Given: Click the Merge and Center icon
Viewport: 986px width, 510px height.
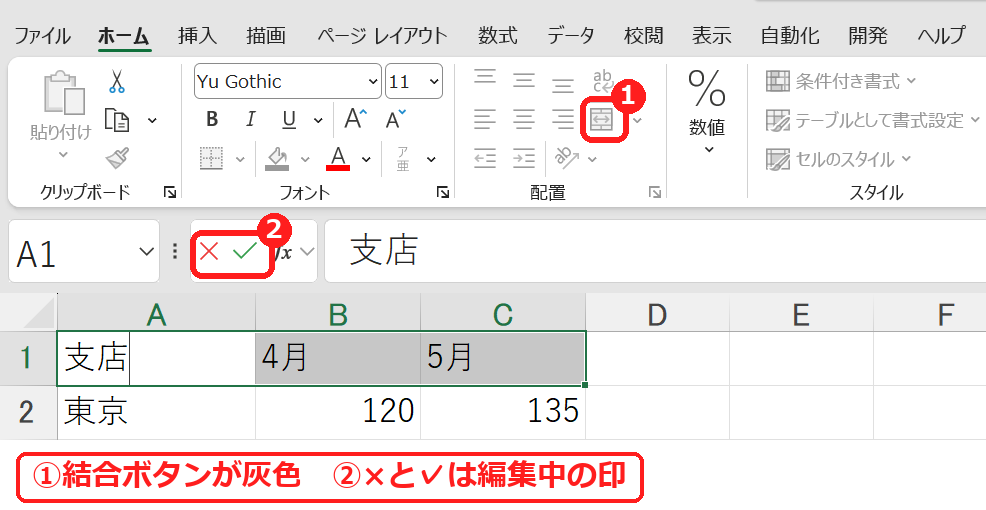Looking at the screenshot, I should coord(602,118).
